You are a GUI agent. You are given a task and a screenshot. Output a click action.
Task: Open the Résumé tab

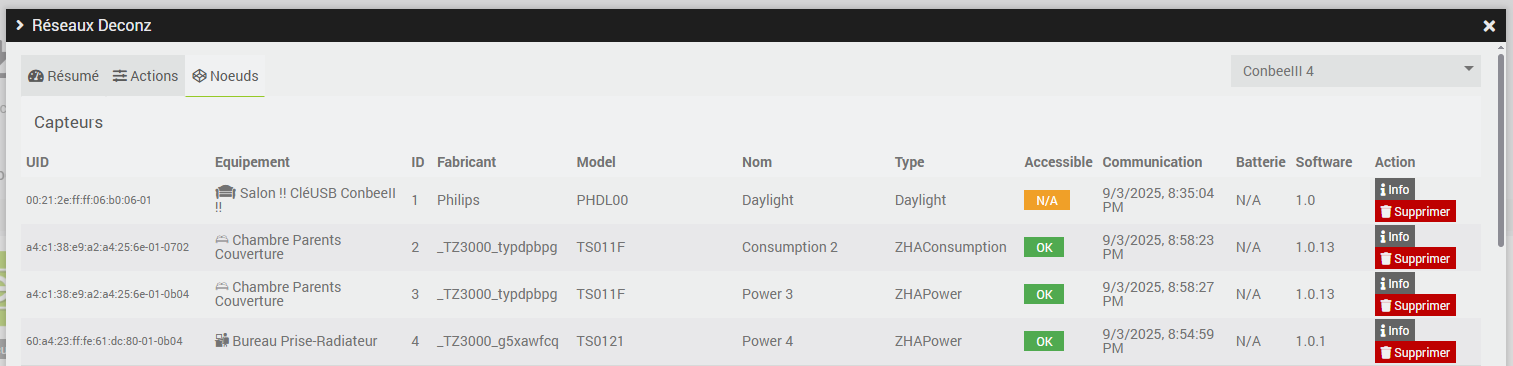pyautogui.click(x=64, y=76)
